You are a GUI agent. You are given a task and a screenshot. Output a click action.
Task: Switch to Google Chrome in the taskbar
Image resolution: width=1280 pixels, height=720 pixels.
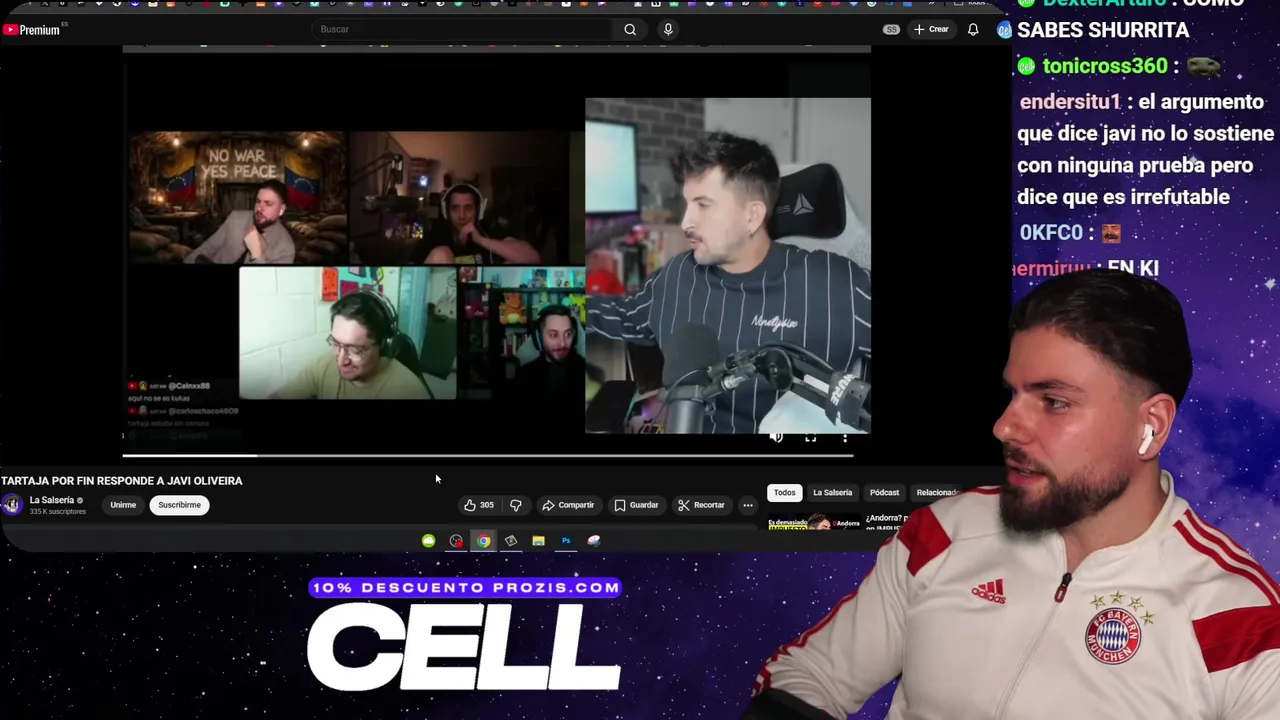(484, 541)
